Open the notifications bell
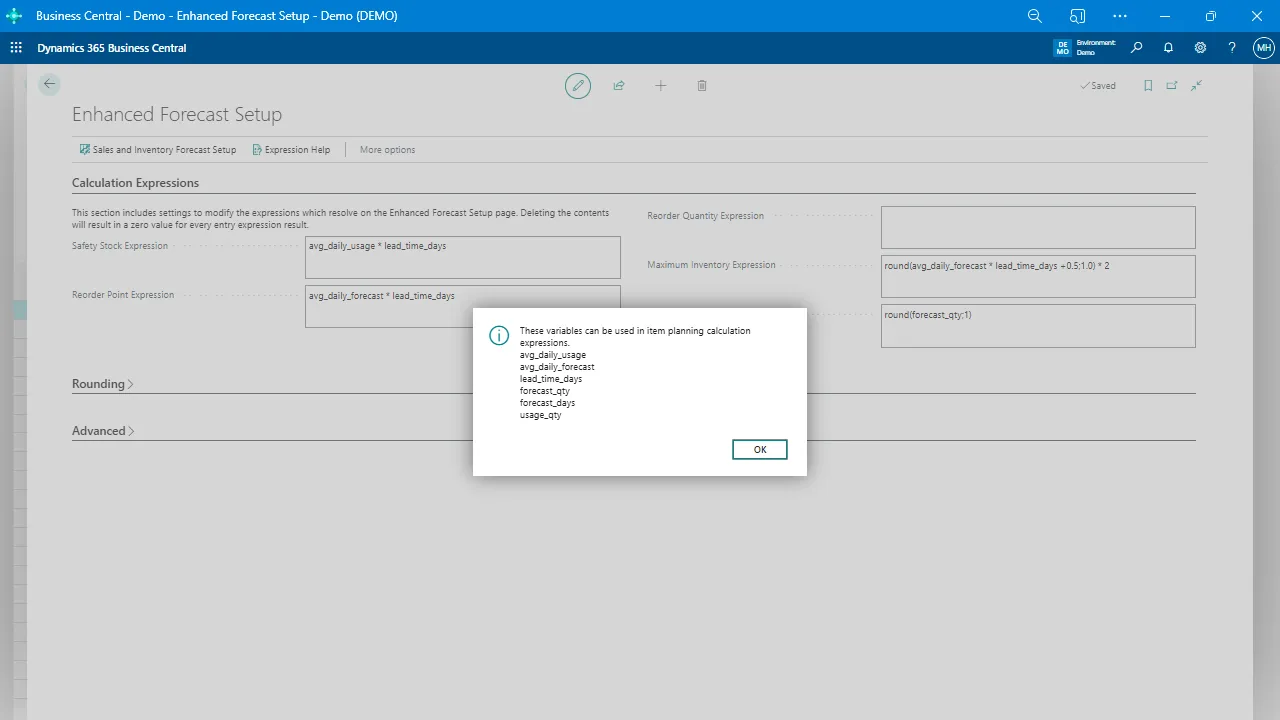This screenshot has height=720, width=1280. click(1168, 48)
